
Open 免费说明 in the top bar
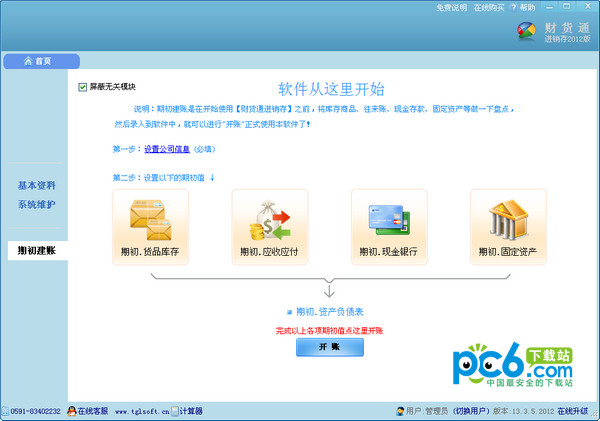click(x=452, y=7)
